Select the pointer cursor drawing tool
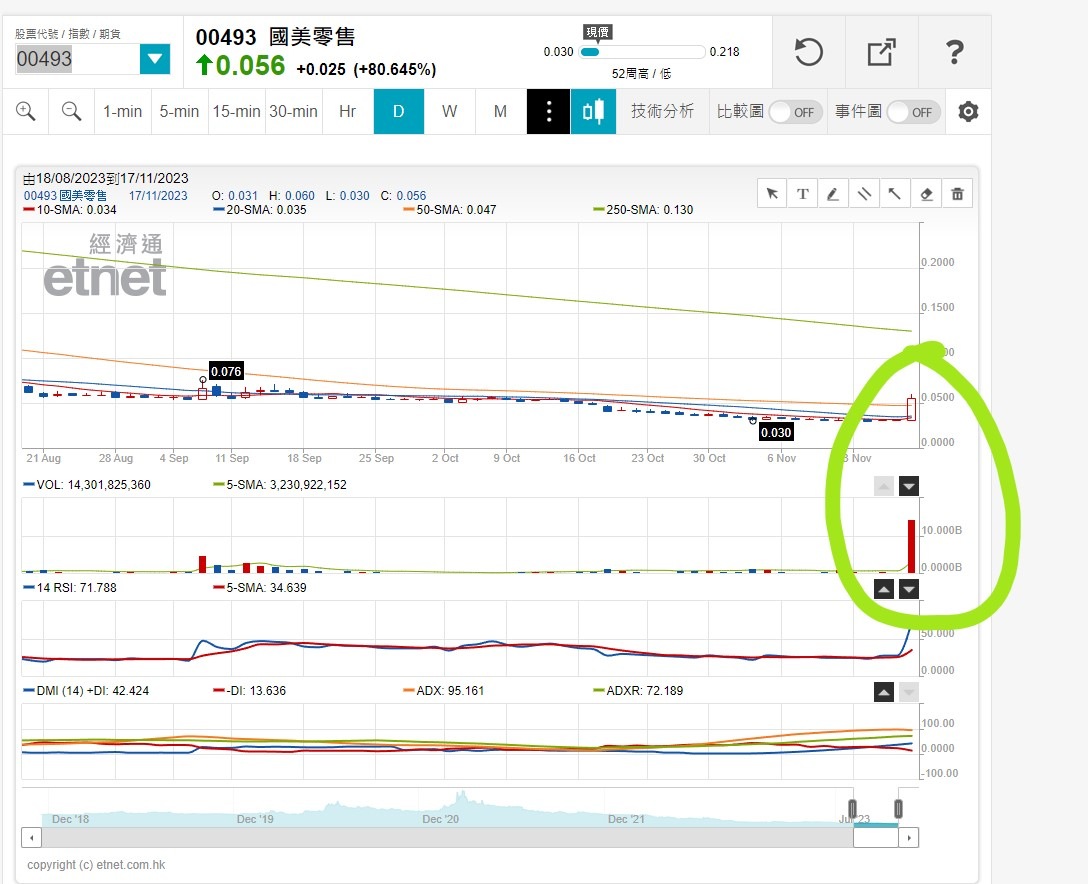 tap(772, 194)
